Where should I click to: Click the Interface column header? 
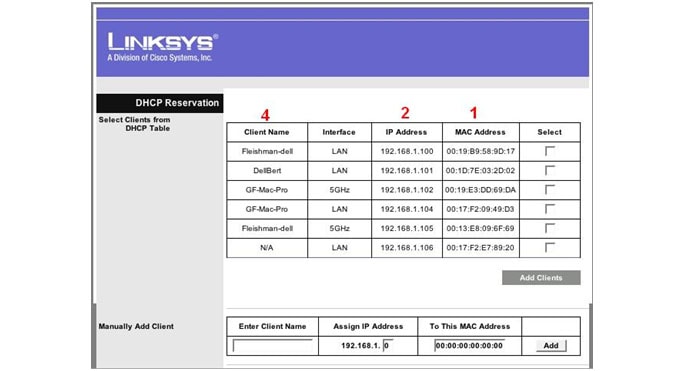339,132
